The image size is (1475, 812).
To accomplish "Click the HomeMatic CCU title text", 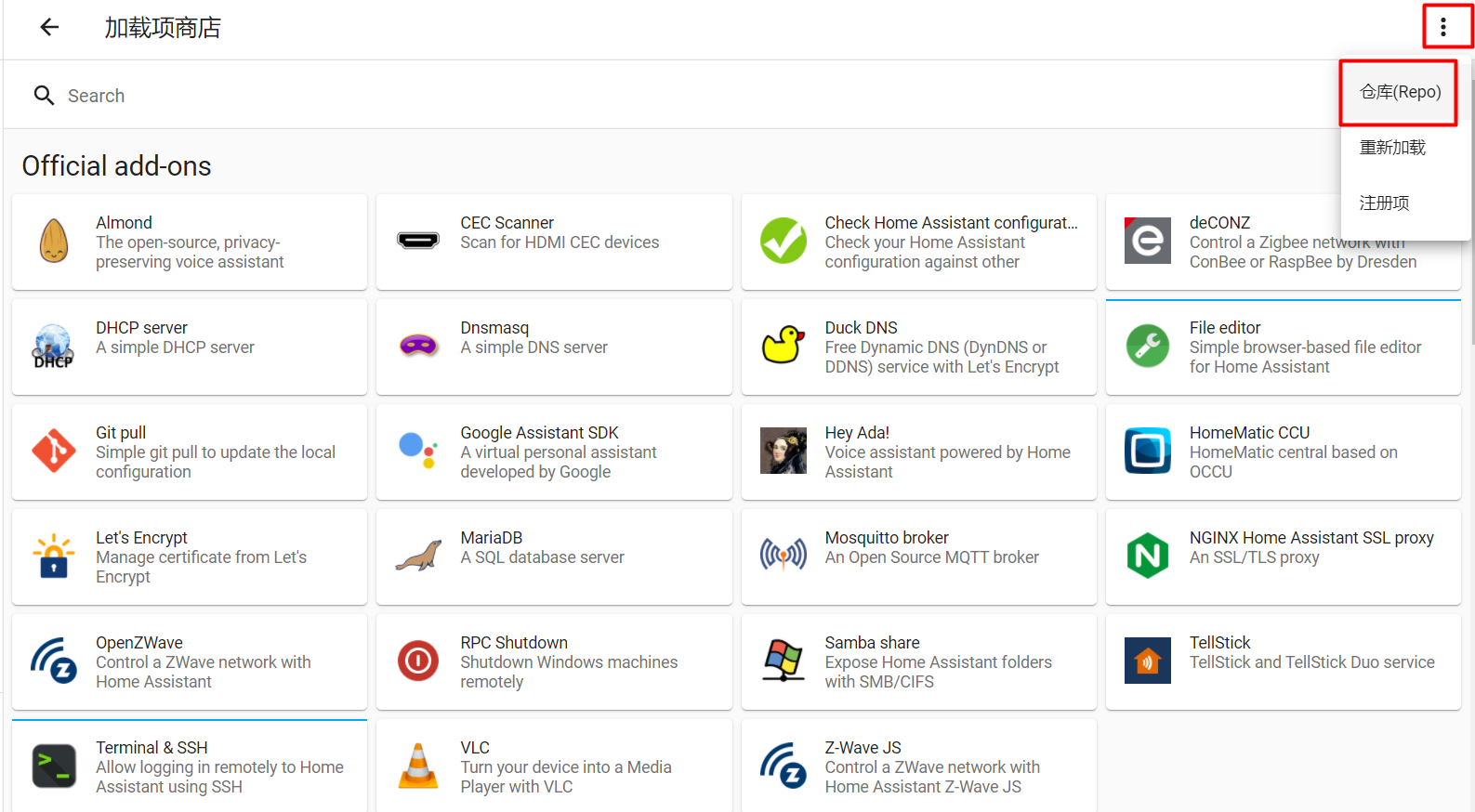I will pyautogui.click(x=1249, y=433).
